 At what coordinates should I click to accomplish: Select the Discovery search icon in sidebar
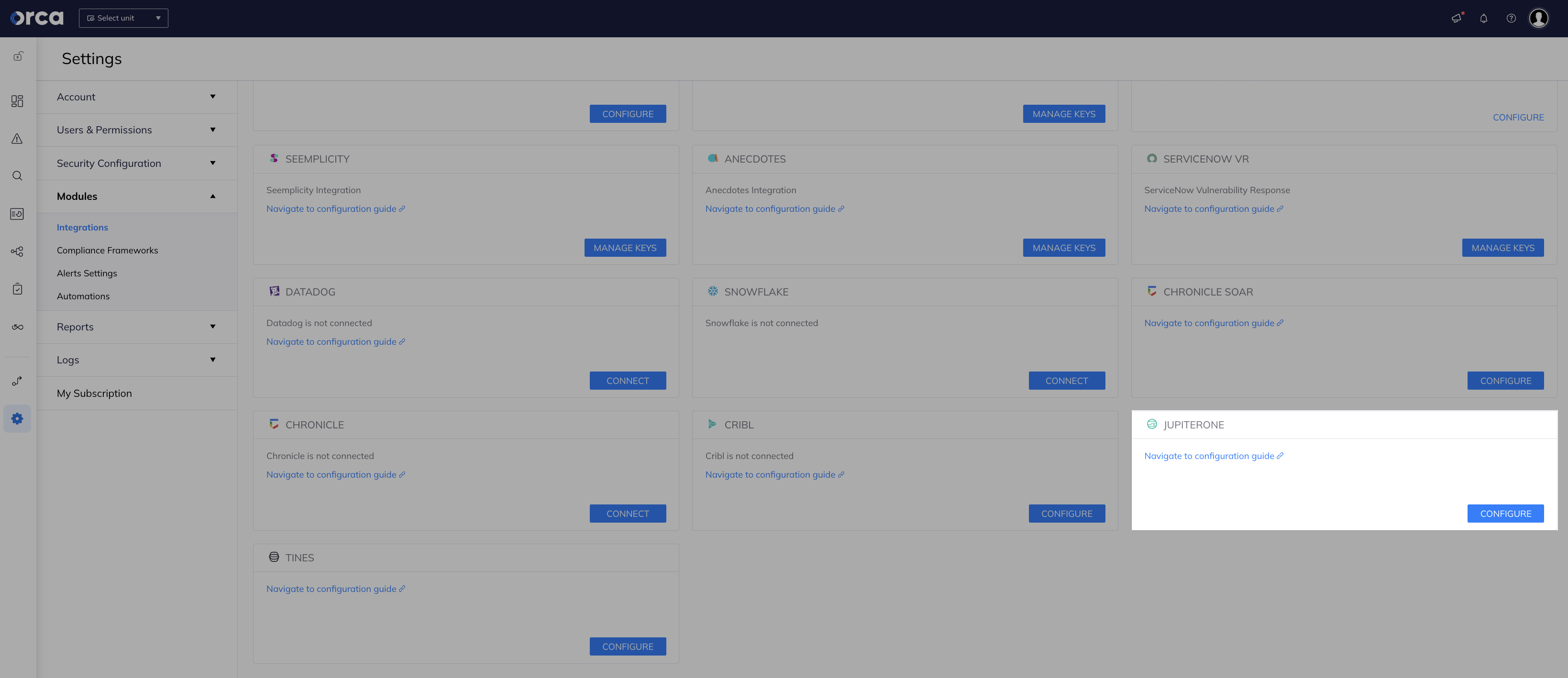click(17, 176)
